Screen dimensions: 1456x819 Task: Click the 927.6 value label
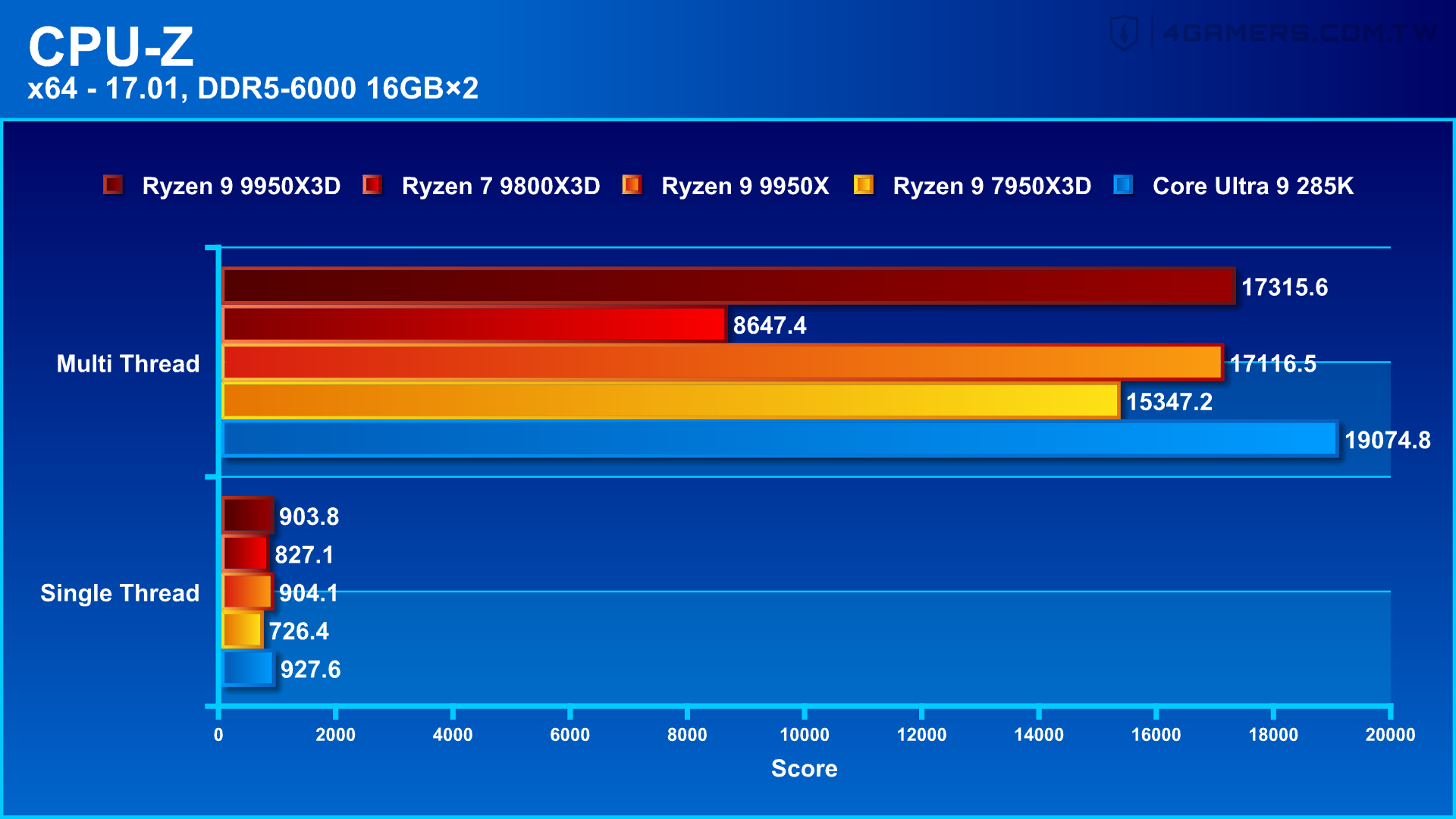pyautogui.click(x=311, y=670)
